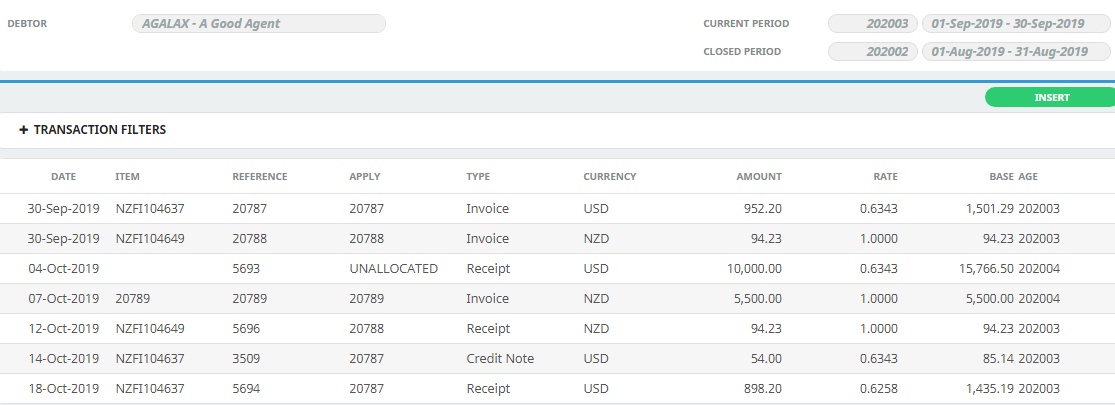Click the CURRENCY column header
Viewport: 1115px width, 405px height.
[609, 177]
